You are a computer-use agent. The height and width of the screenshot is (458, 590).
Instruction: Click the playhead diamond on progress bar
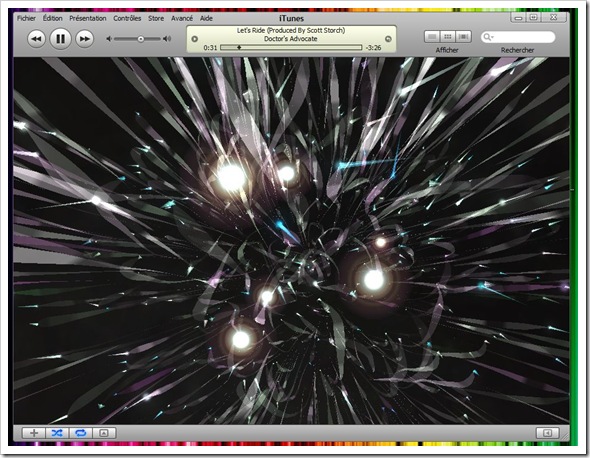[239, 47]
